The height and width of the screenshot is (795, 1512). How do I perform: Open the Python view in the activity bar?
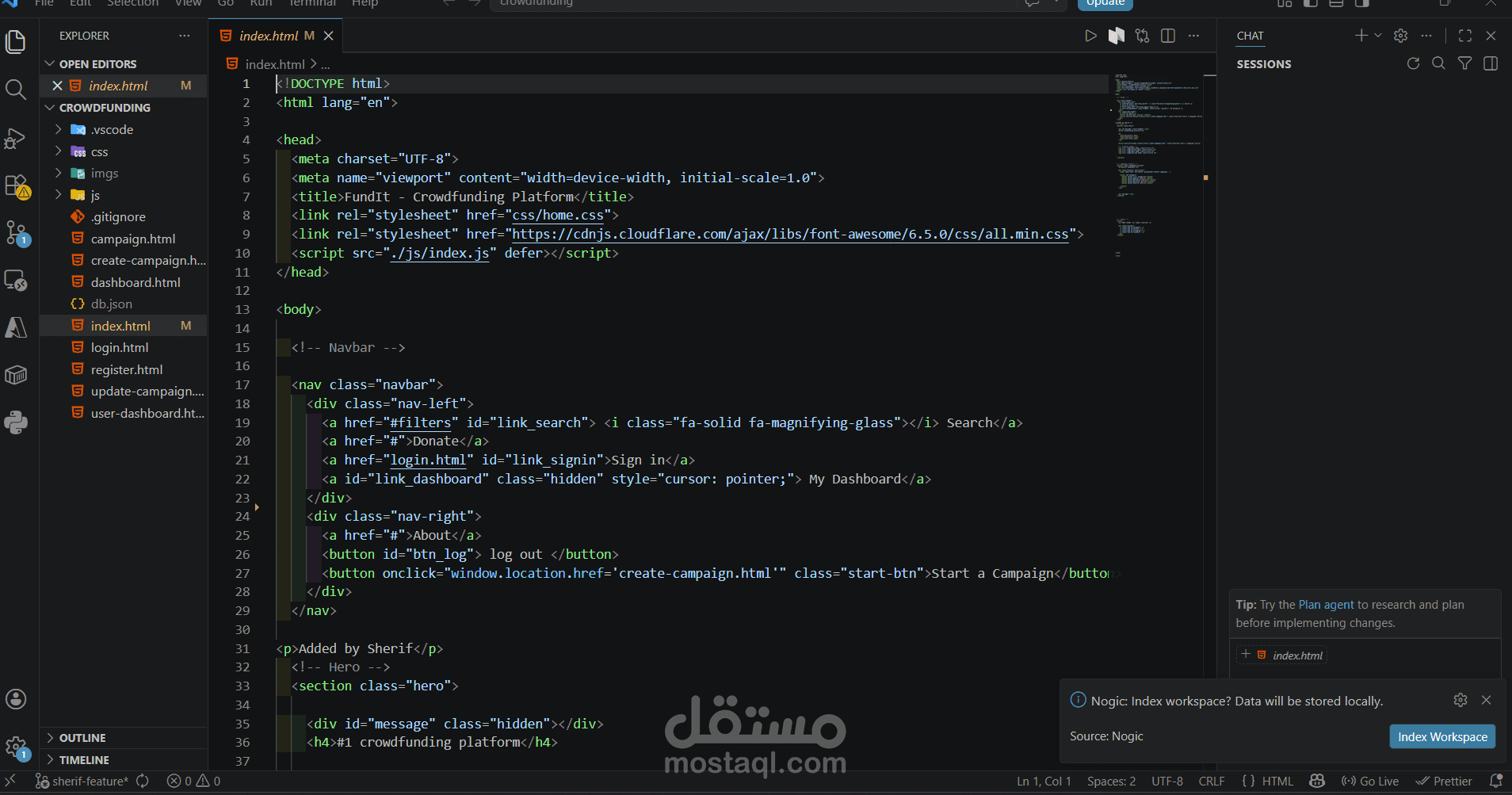pos(16,422)
